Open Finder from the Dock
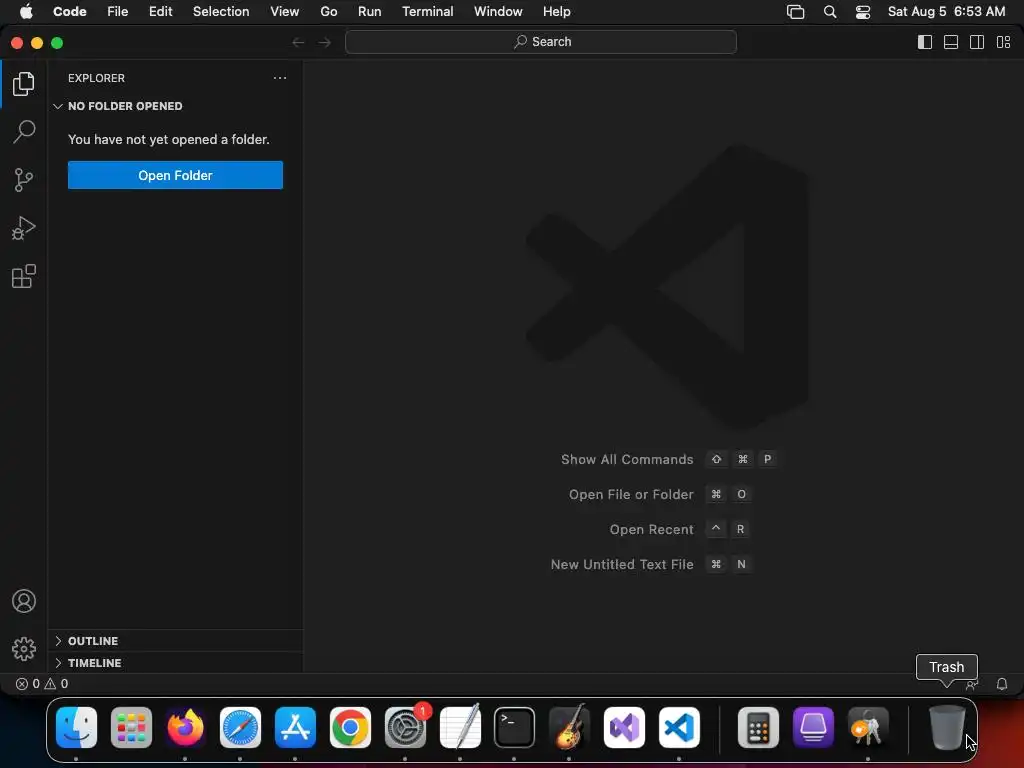The height and width of the screenshot is (768, 1024). click(x=76, y=727)
